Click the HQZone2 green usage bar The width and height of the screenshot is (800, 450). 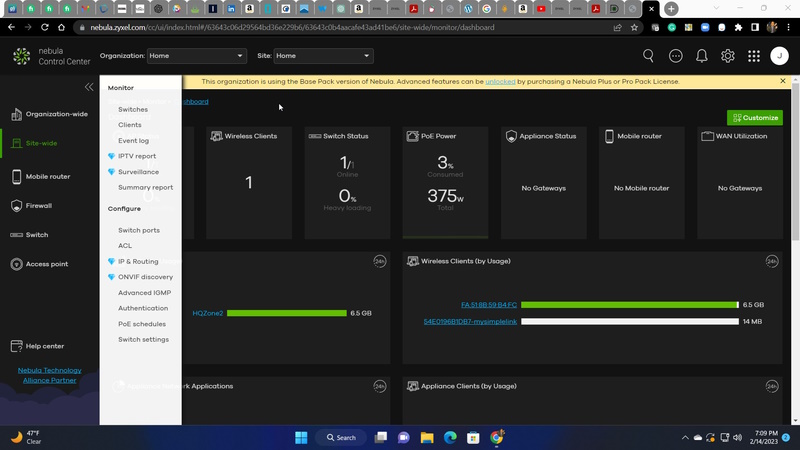(287, 313)
